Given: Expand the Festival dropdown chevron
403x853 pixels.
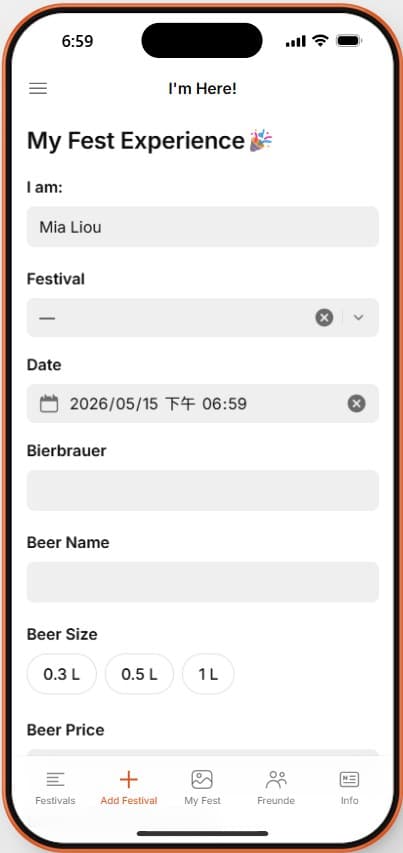Looking at the screenshot, I should [358, 318].
